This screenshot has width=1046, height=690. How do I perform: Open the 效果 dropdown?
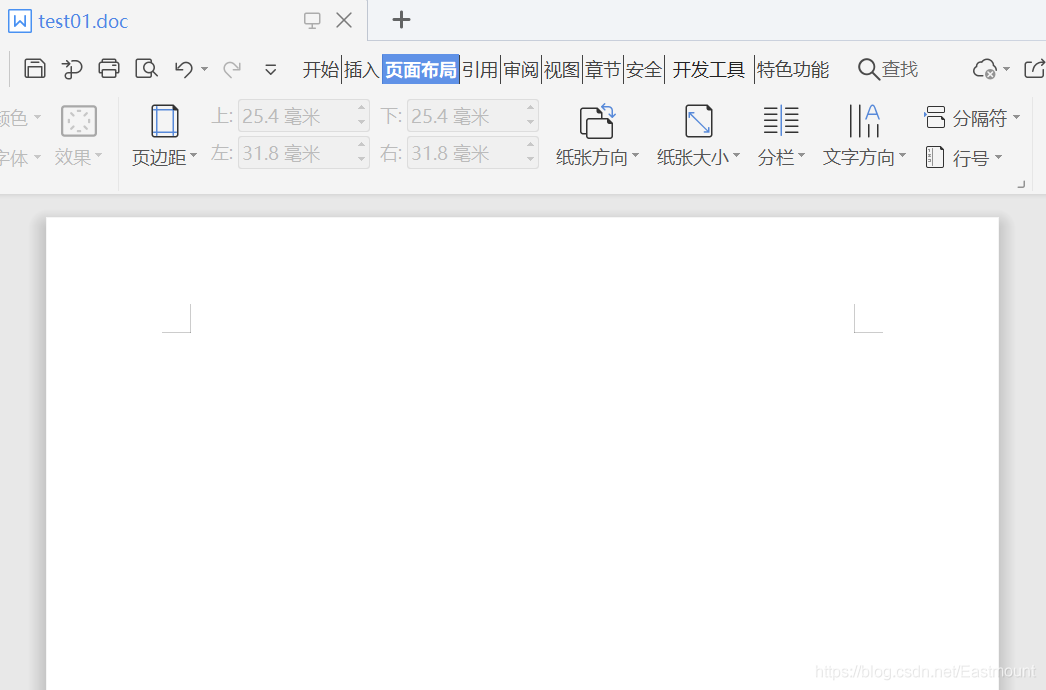click(79, 157)
